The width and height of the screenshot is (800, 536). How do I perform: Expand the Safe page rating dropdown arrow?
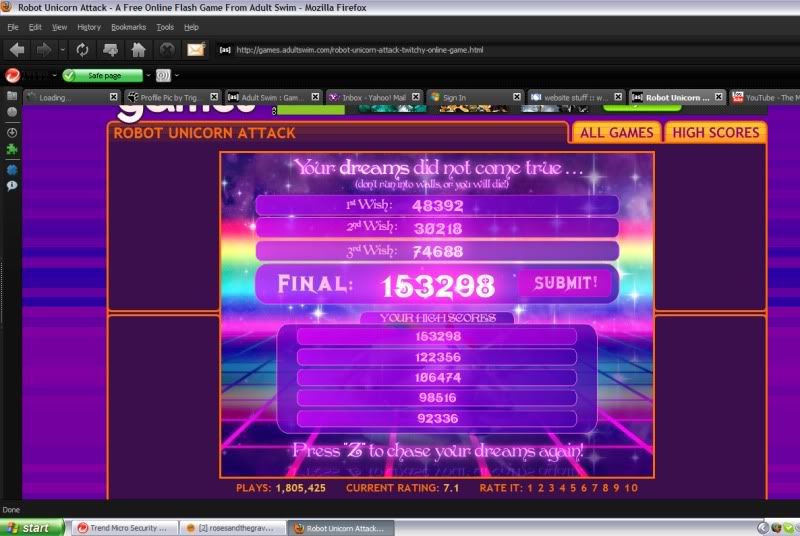point(147,75)
